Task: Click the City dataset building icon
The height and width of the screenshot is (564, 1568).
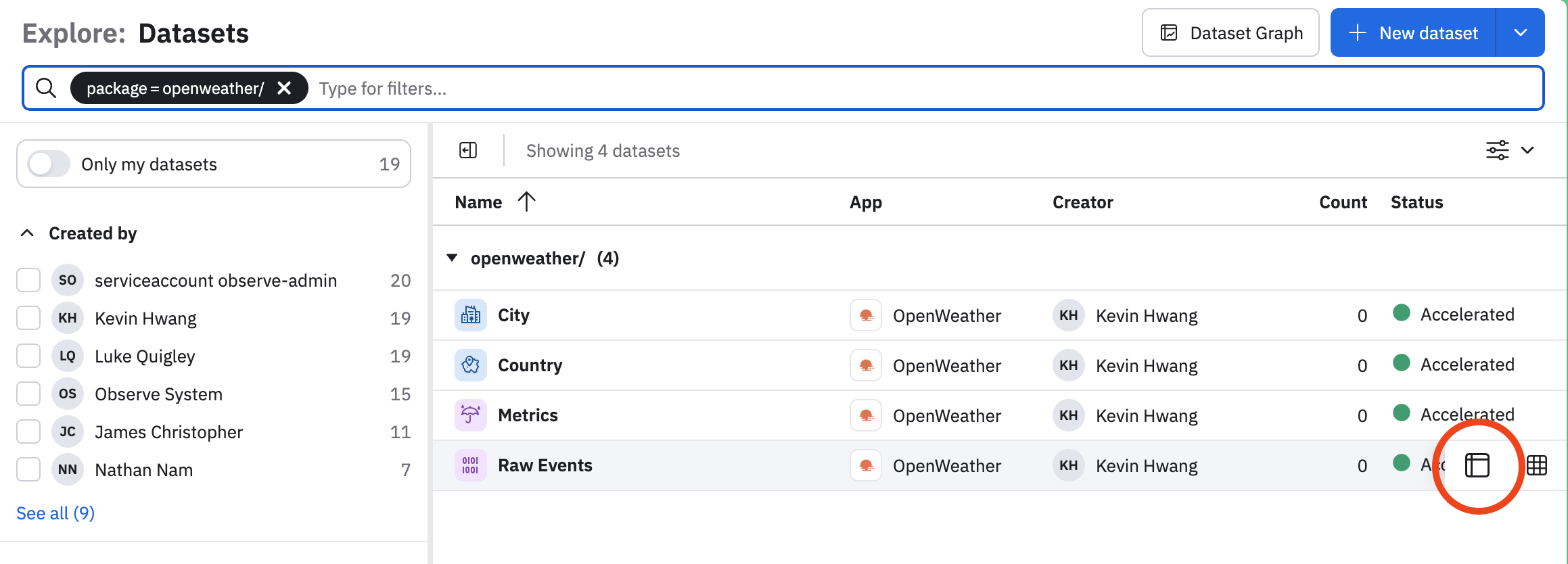Action: 470,315
